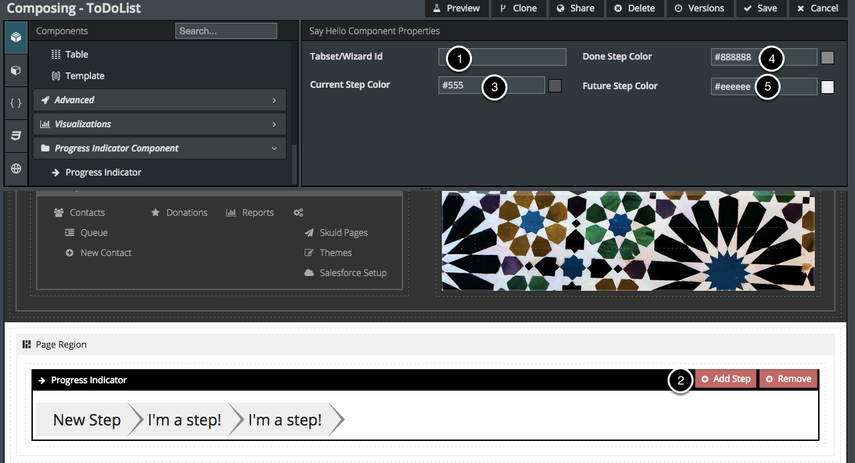This screenshot has height=463, width=855.
Task: Open the Components cube tab in sidebar
Action: pos(15,38)
